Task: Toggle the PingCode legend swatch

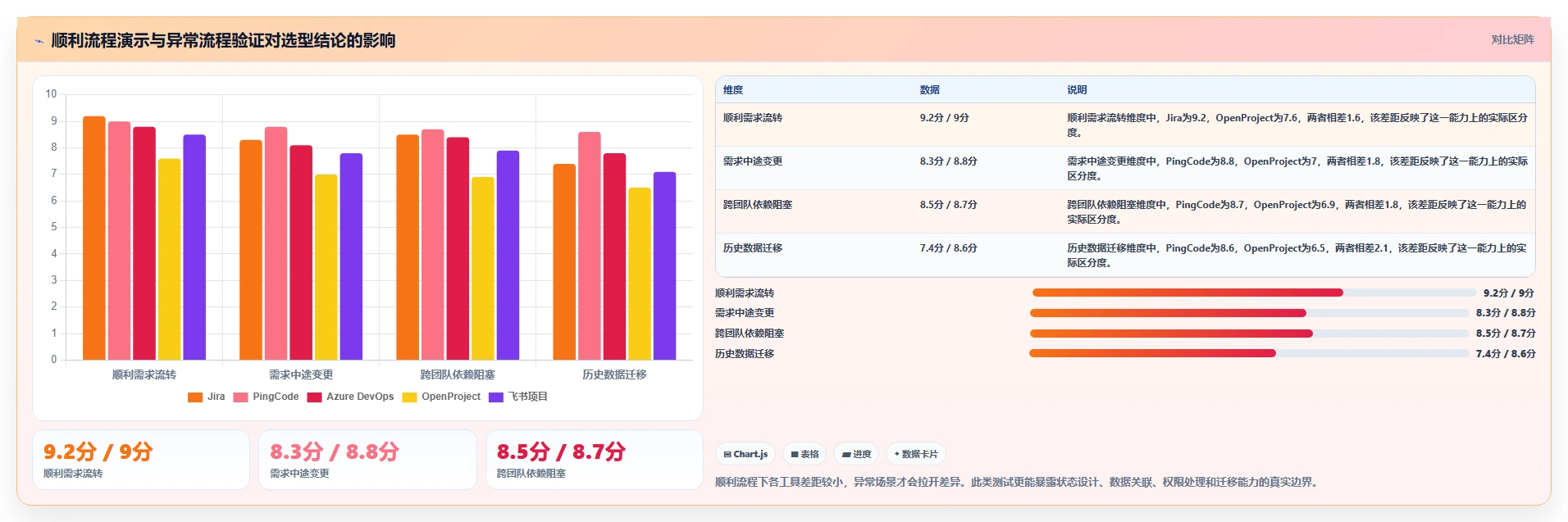Action: click(240, 397)
